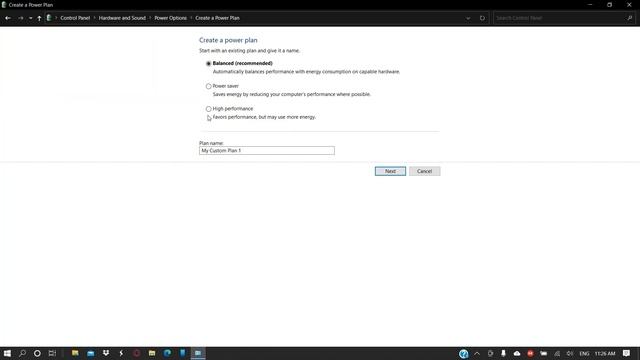
Task: Navigate to Power Options breadcrumb
Action: 171,18
